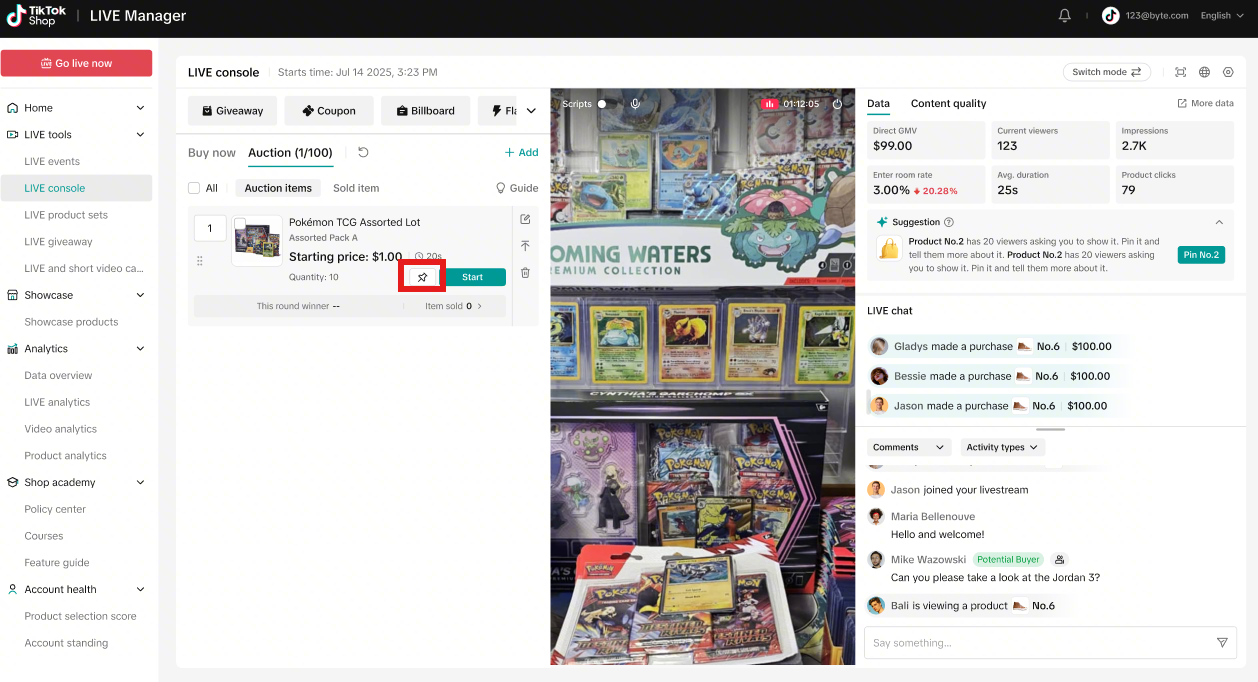Edit the Pokémon TCG Assorted Lot item

pos(525,220)
